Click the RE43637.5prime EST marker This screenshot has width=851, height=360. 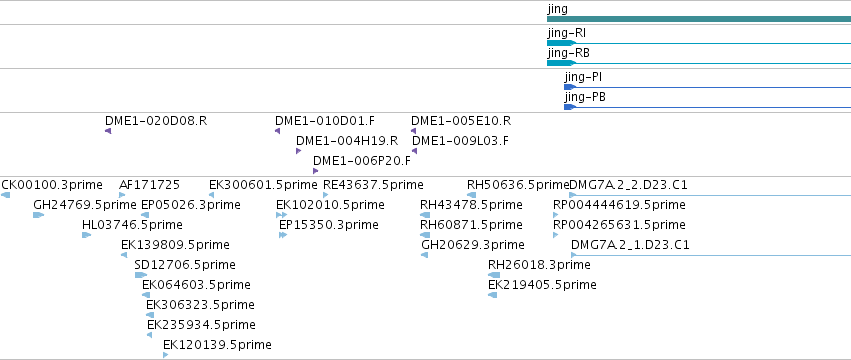326,195
